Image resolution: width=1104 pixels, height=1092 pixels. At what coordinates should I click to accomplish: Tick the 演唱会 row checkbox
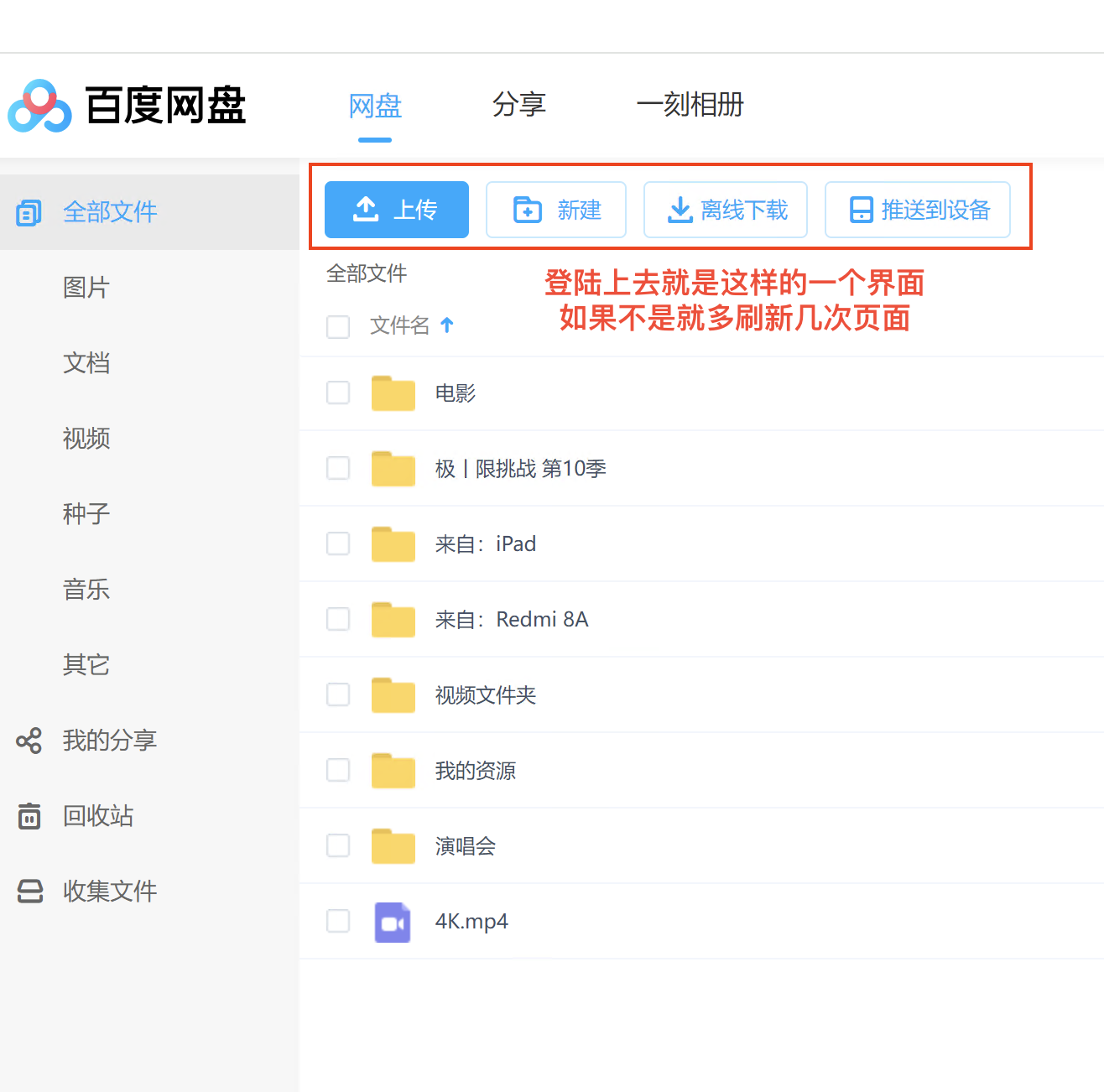[x=338, y=845]
